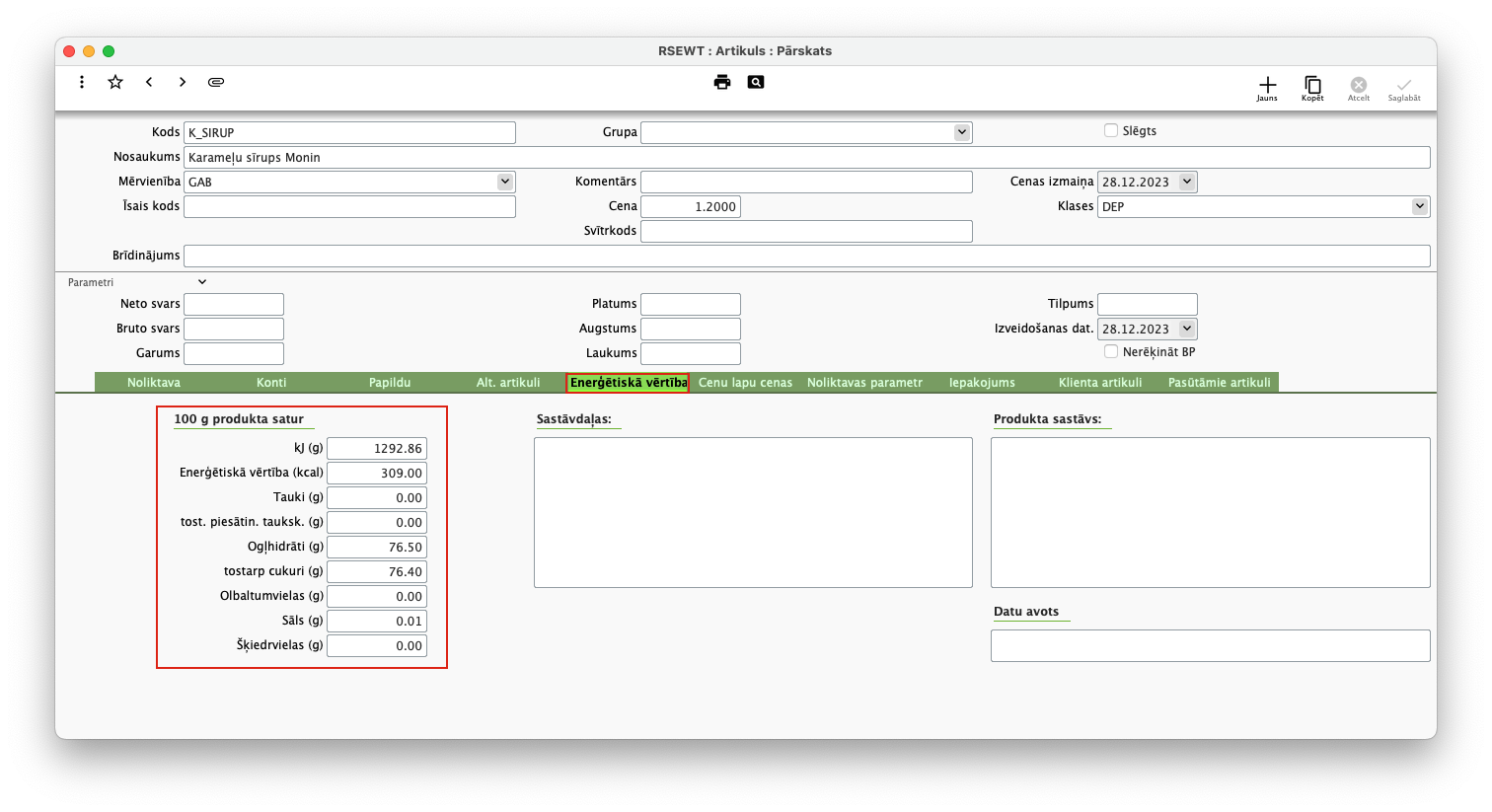This screenshot has height=812, width=1492.
Task: Enable the Nerēķināt BP checkbox
Action: pos(1111,351)
